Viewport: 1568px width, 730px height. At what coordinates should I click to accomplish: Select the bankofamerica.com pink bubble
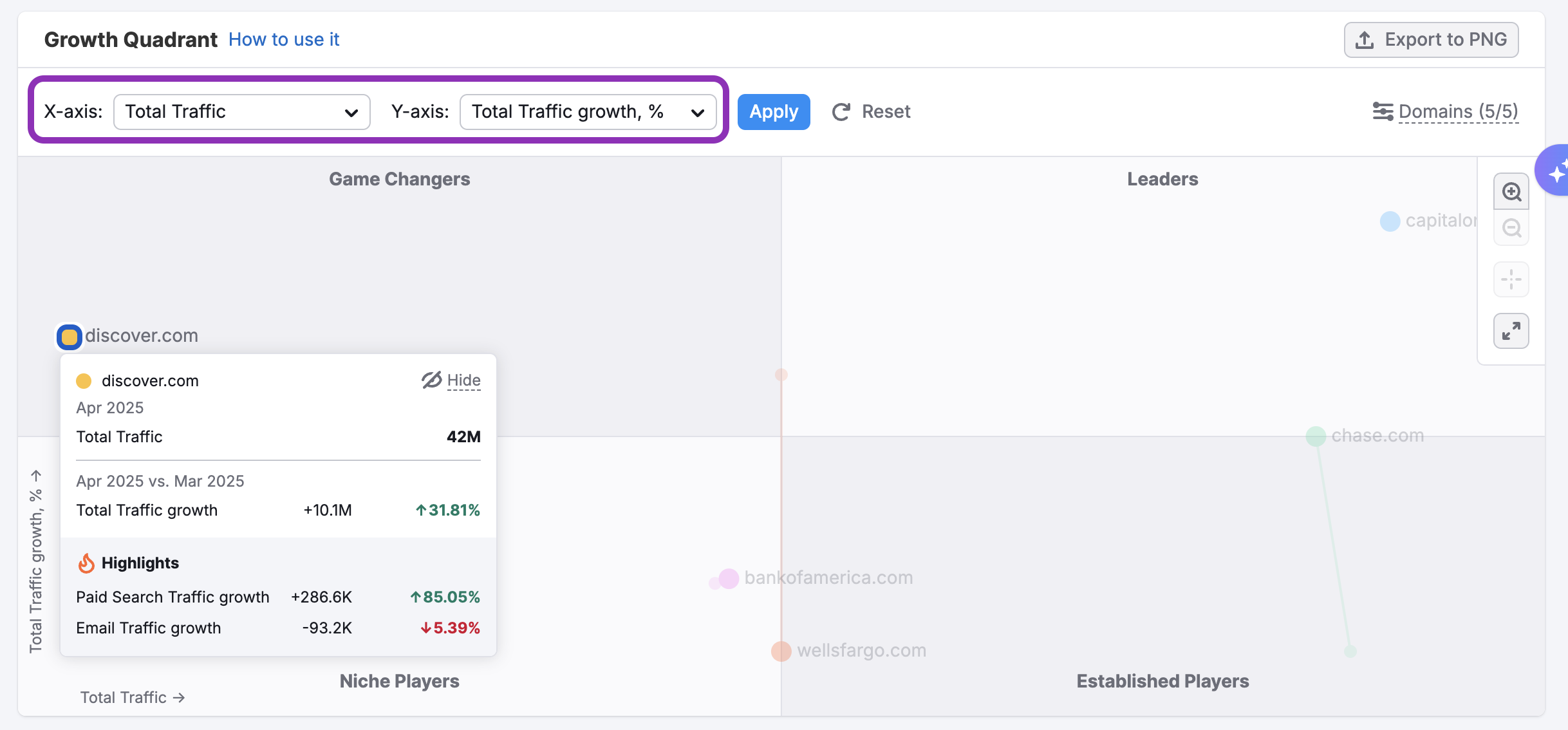728,578
